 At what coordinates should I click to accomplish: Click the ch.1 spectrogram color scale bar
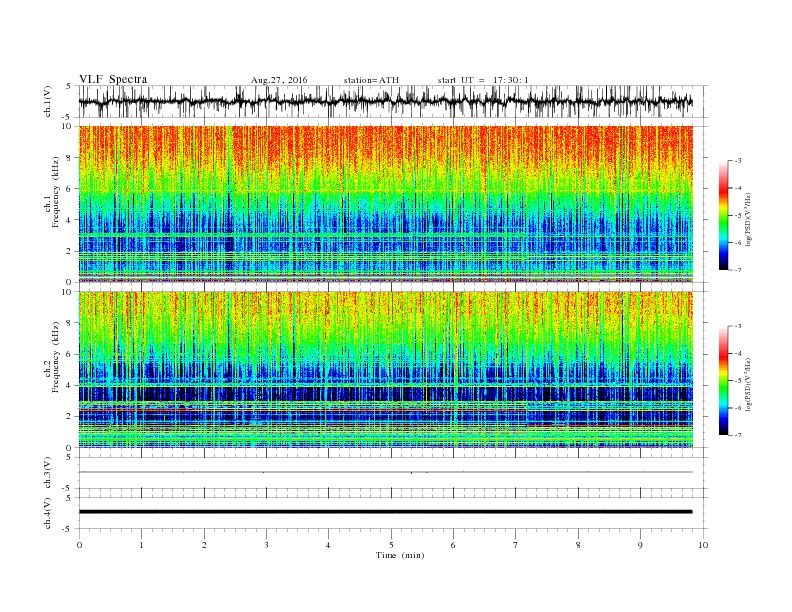click(724, 215)
